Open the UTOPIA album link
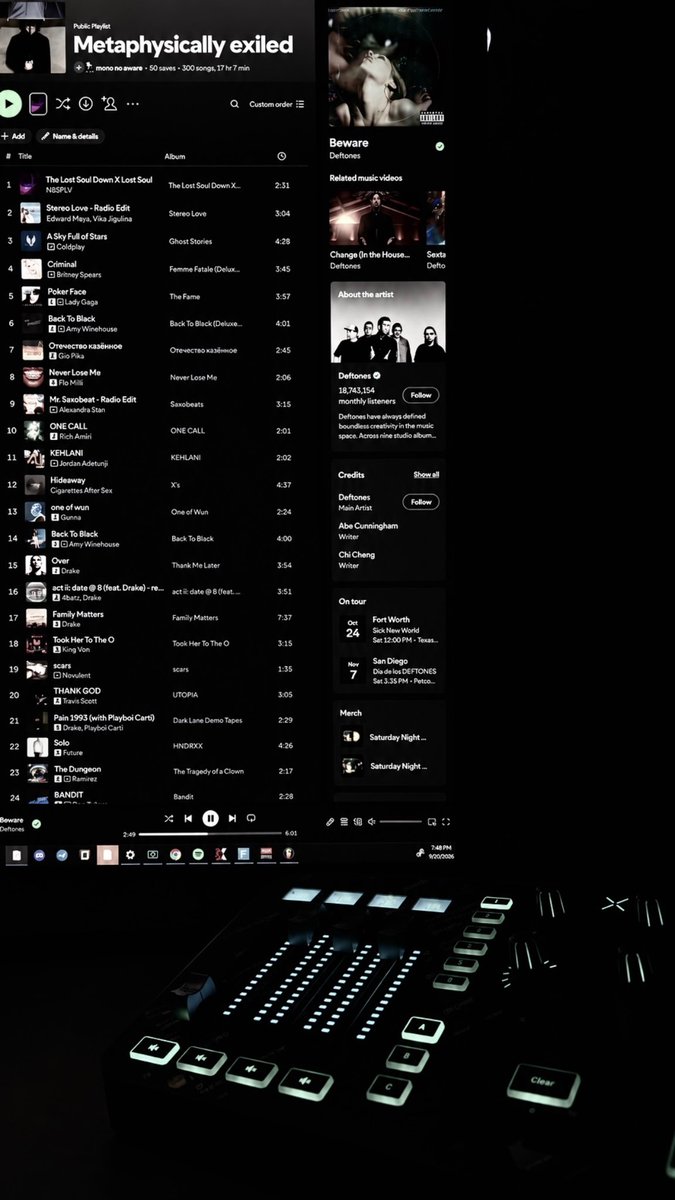The image size is (675, 1200). [x=185, y=695]
